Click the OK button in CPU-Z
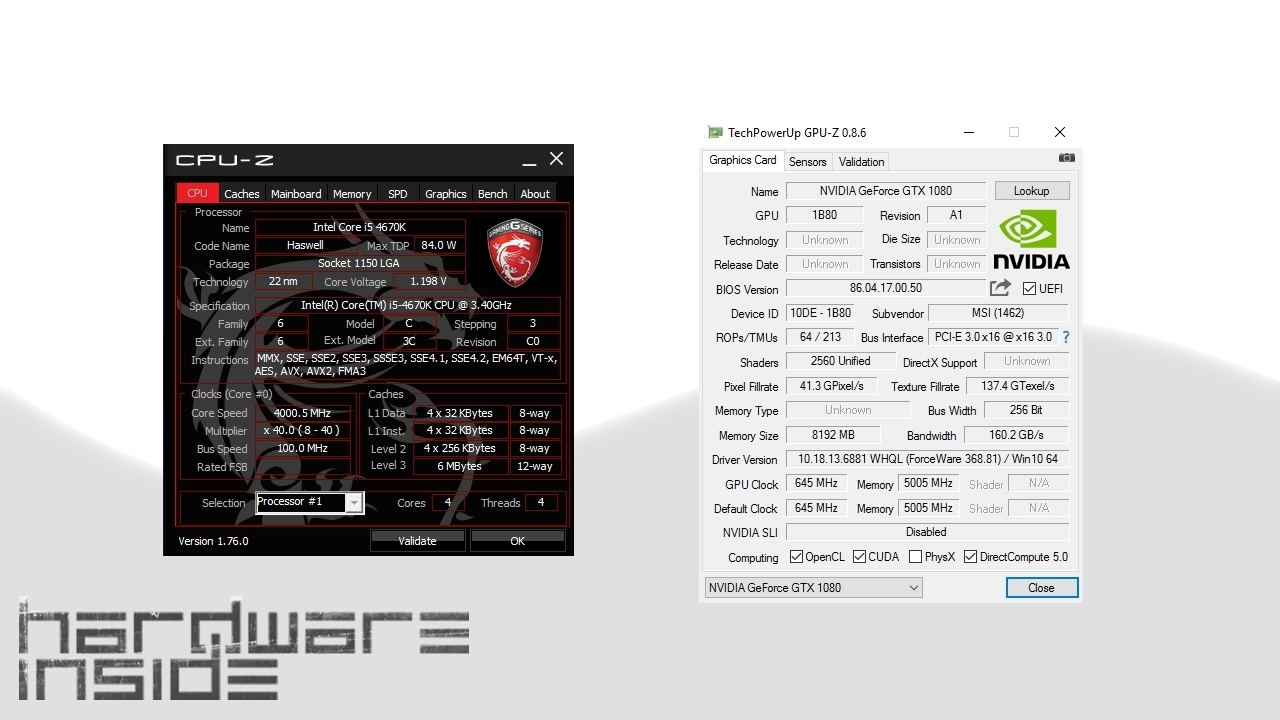The width and height of the screenshot is (1280, 720). coord(517,541)
